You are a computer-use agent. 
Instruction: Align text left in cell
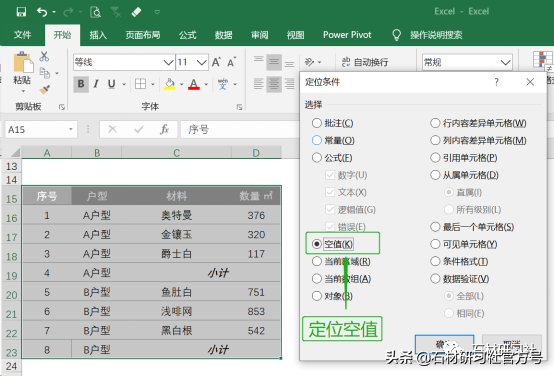coord(259,84)
